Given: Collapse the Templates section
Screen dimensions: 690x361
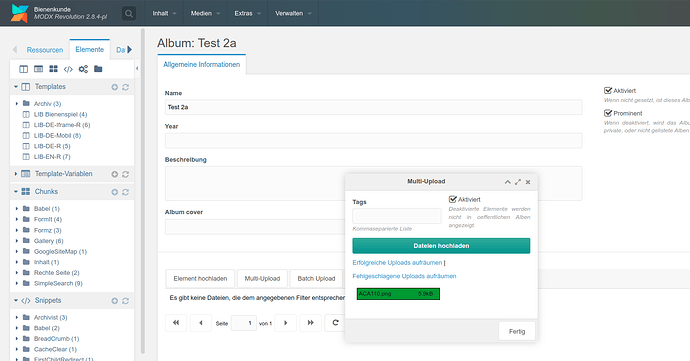Looking at the screenshot, I should [x=16, y=87].
